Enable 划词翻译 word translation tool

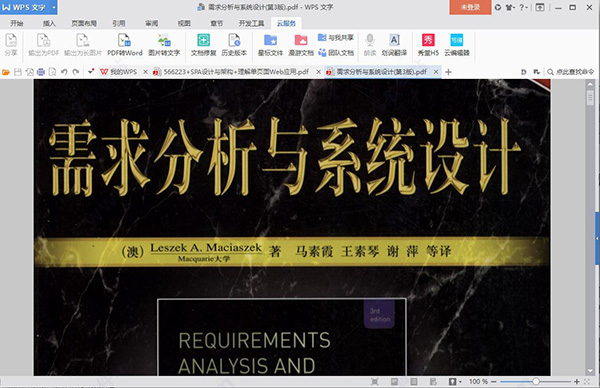[394, 45]
